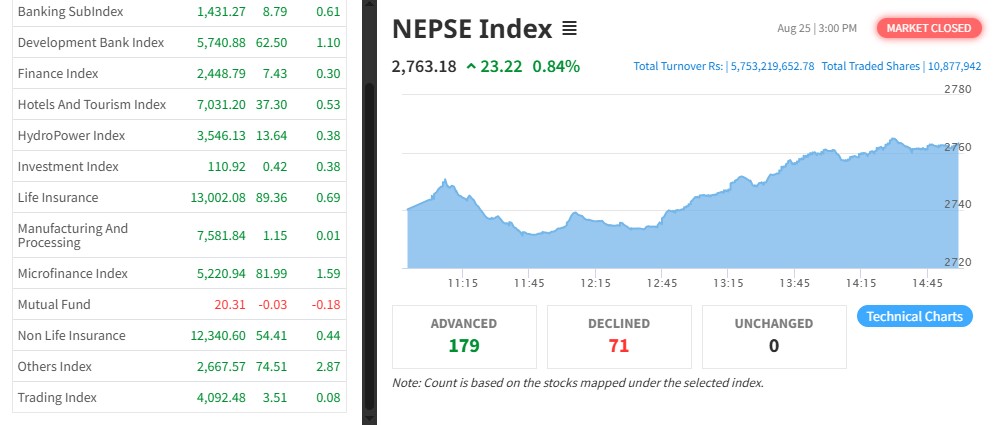Viewport: 994px width, 425px height.
Task: Select Investment Index row
Action: pos(68,167)
